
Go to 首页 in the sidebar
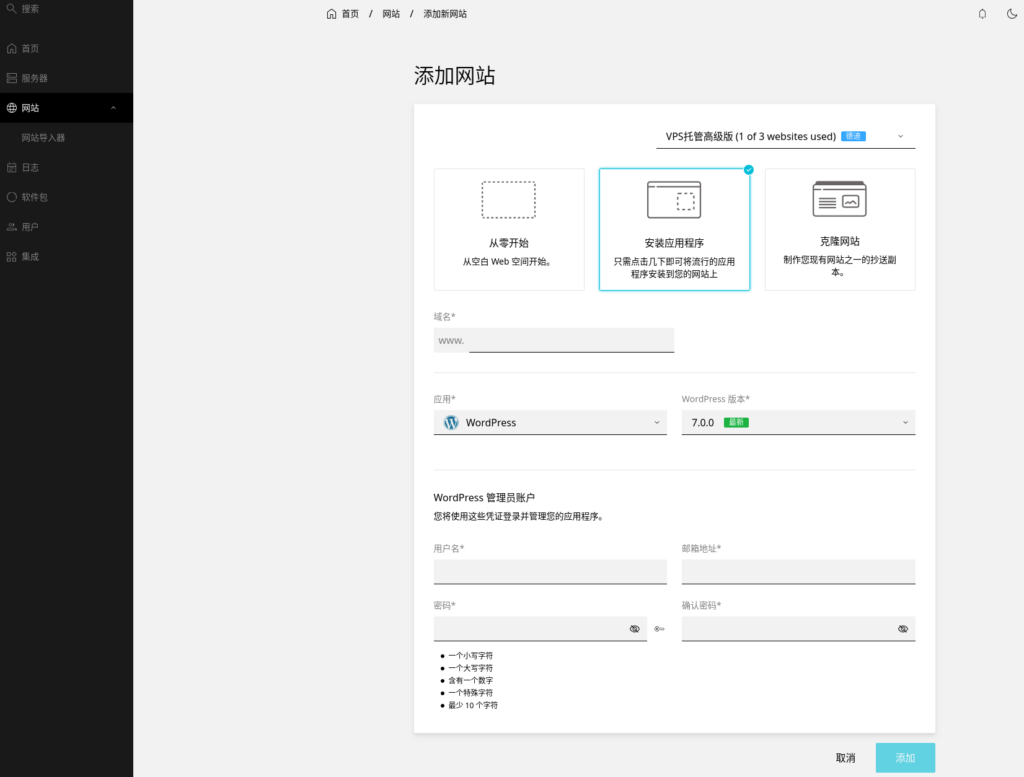click(x=30, y=48)
